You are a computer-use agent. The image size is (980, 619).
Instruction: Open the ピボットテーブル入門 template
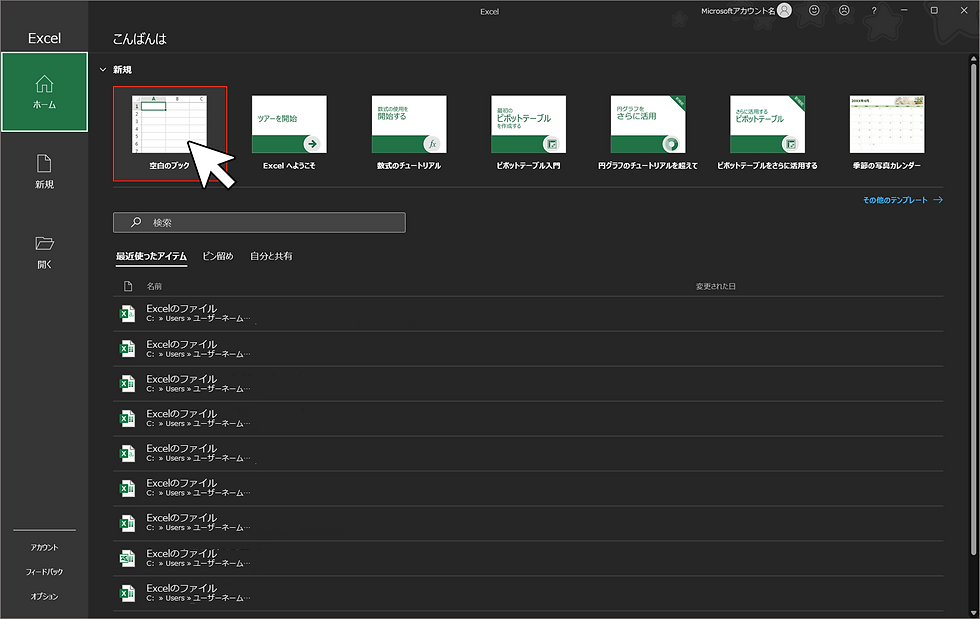tap(528, 133)
